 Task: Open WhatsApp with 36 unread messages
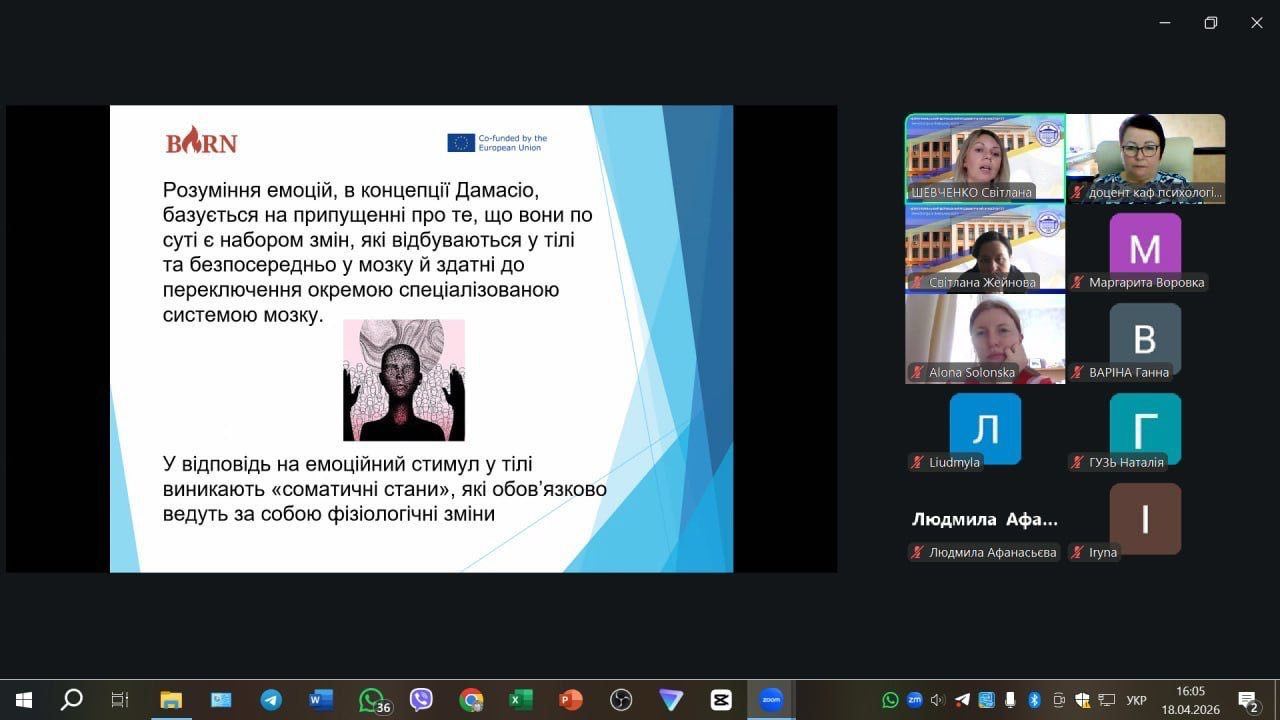click(372, 700)
